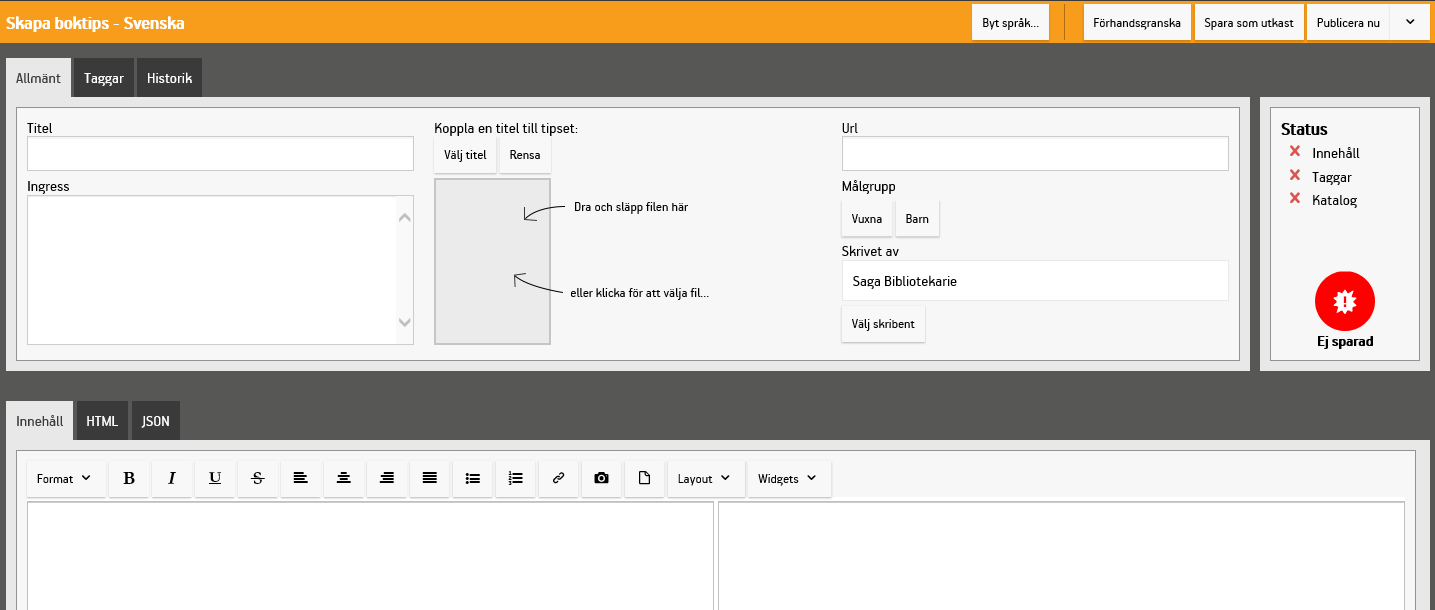Click the red X beside Taggar status
1435x610 pixels.
[1294, 176]
